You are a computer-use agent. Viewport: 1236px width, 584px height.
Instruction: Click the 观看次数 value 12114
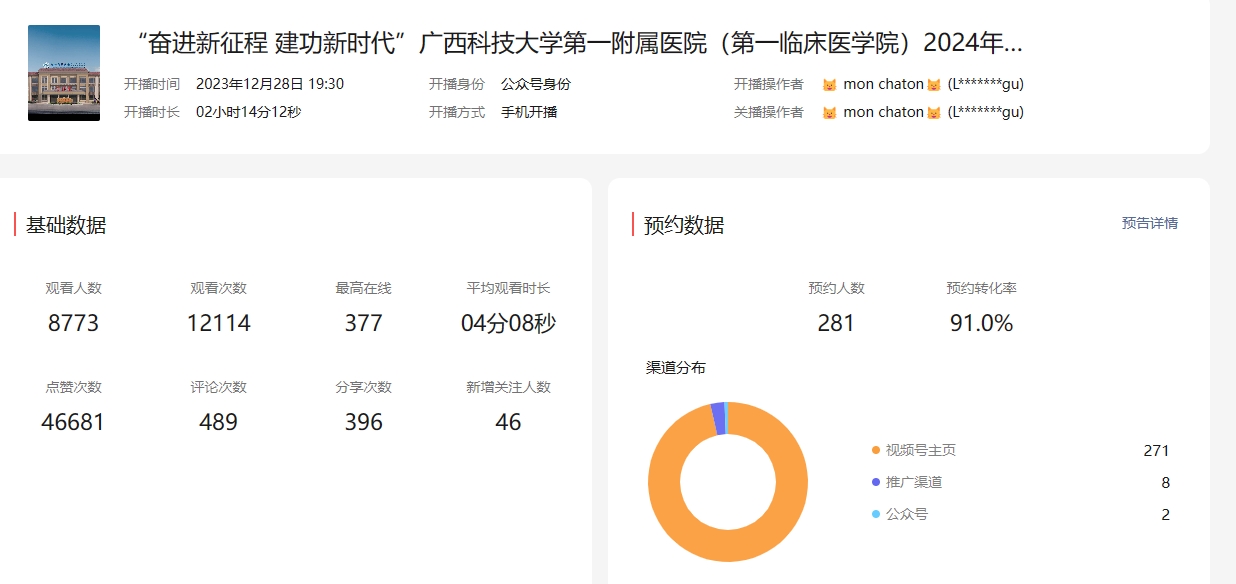(218, 323)
